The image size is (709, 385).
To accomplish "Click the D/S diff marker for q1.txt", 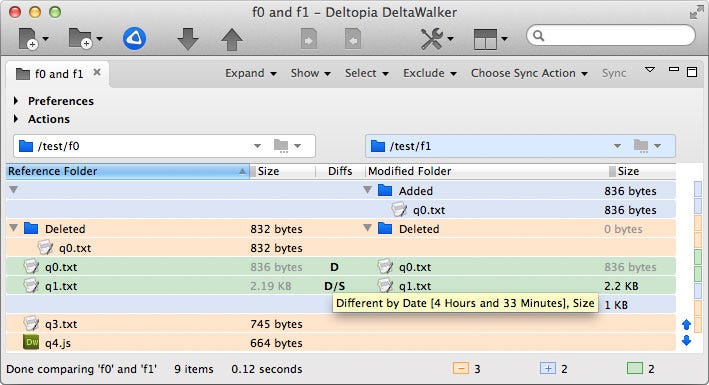I will click(335, 286).
